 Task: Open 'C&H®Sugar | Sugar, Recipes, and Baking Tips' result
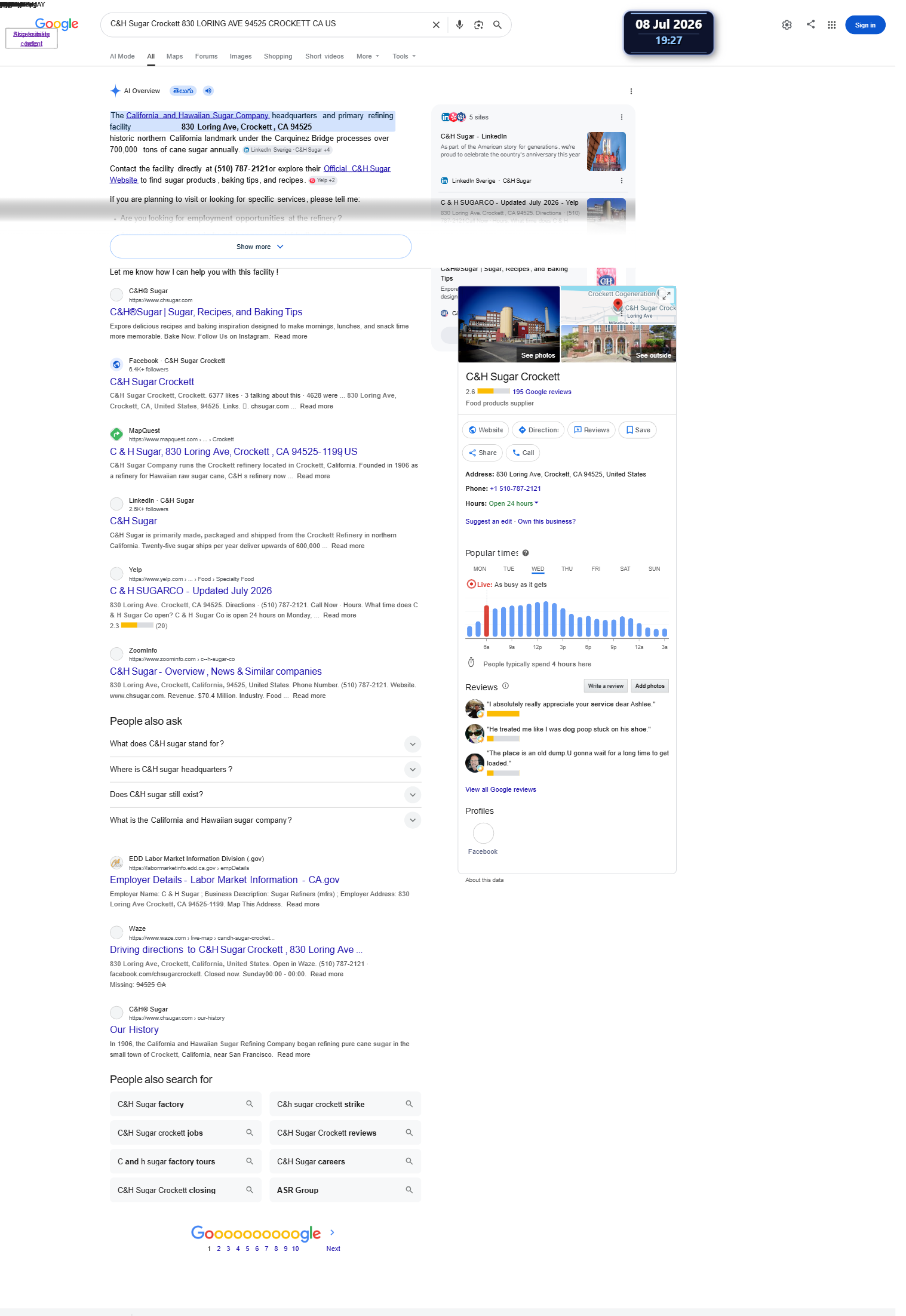coord(206,312)
